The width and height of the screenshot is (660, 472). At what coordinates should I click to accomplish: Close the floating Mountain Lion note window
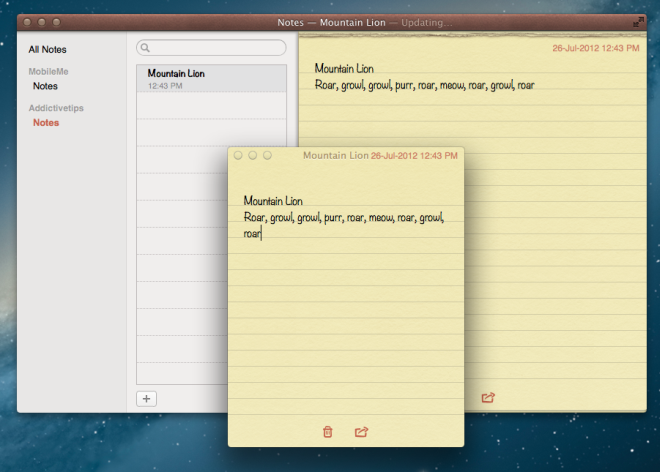pyautogui.click(x=238, y=155)
